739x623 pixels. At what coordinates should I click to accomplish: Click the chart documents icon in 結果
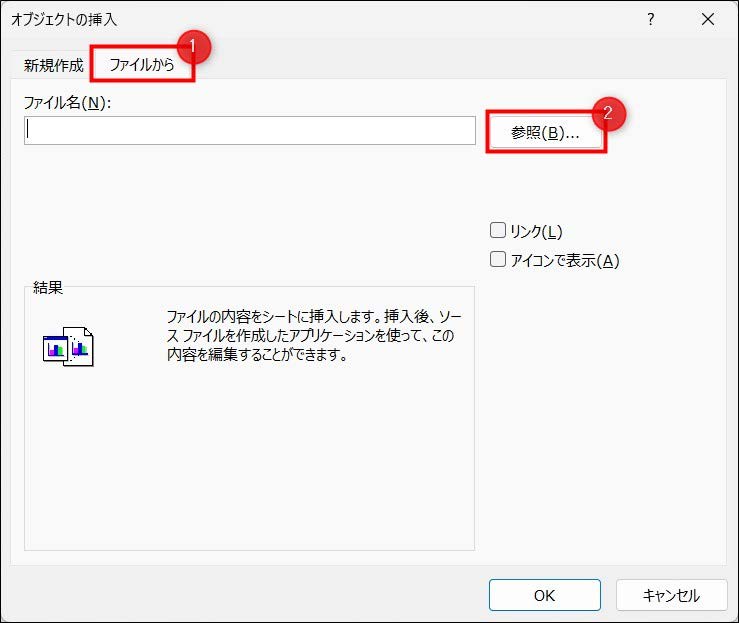pyautogui.click(x=68, y=346)
